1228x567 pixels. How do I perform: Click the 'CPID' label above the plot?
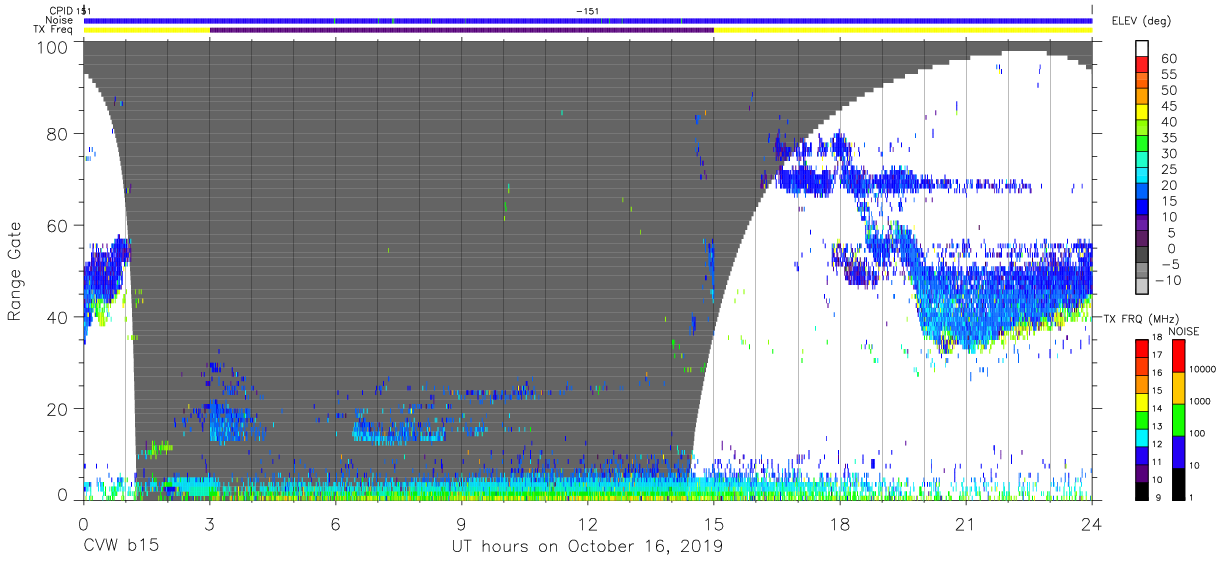pyautogui.click(x=60, y=10)
